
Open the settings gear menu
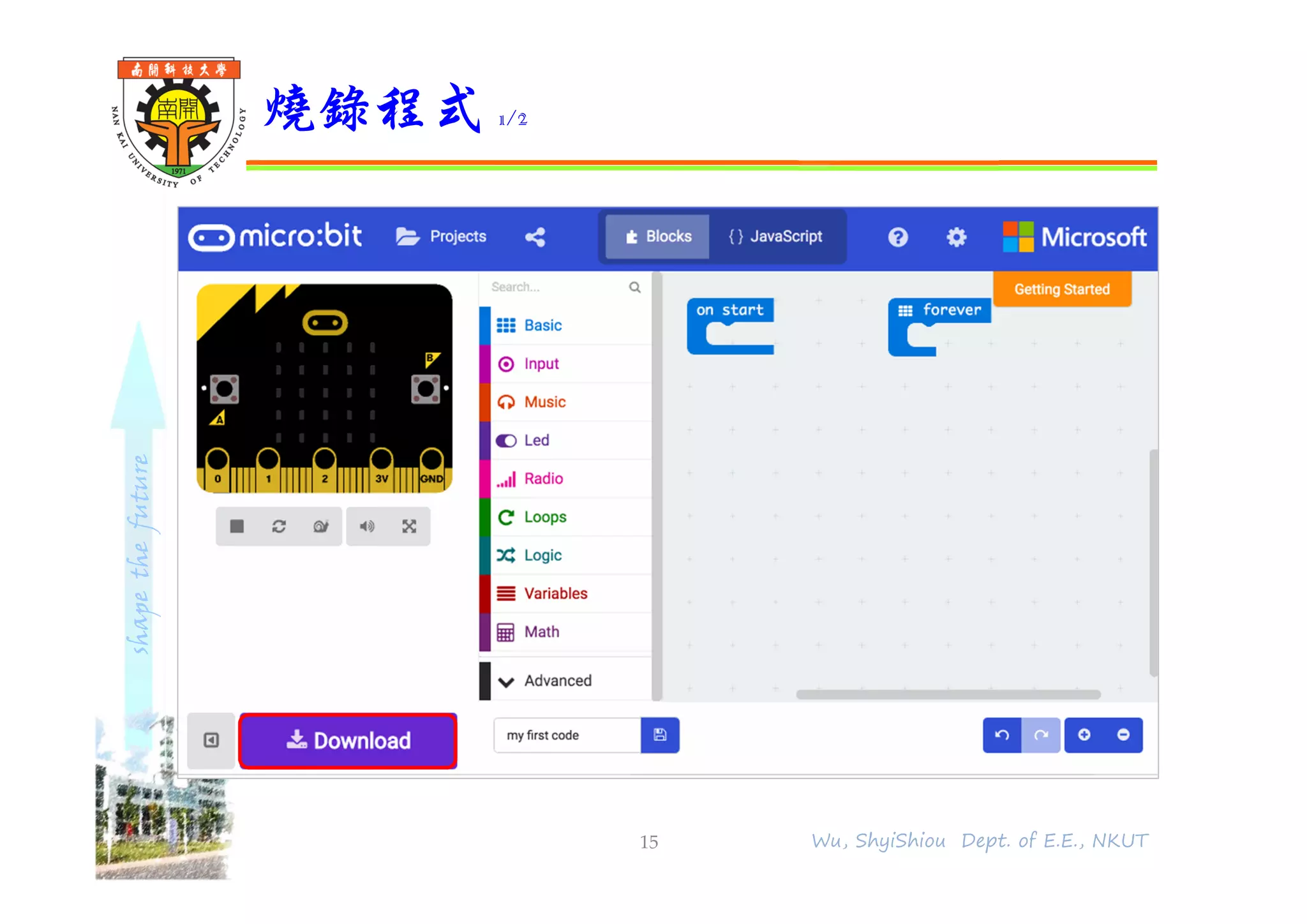point(956,237)
